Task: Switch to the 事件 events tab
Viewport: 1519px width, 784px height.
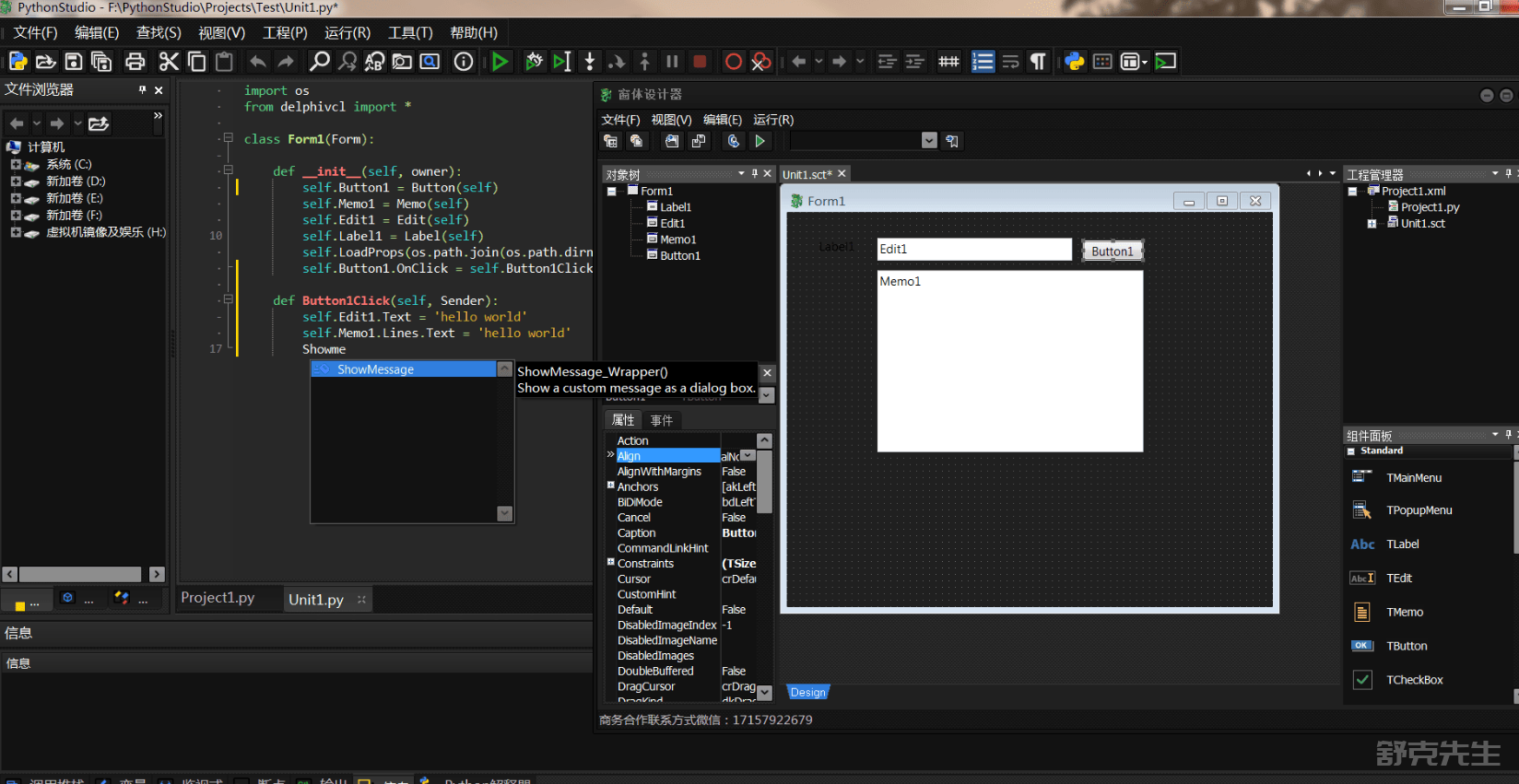Action: point(661,420)
